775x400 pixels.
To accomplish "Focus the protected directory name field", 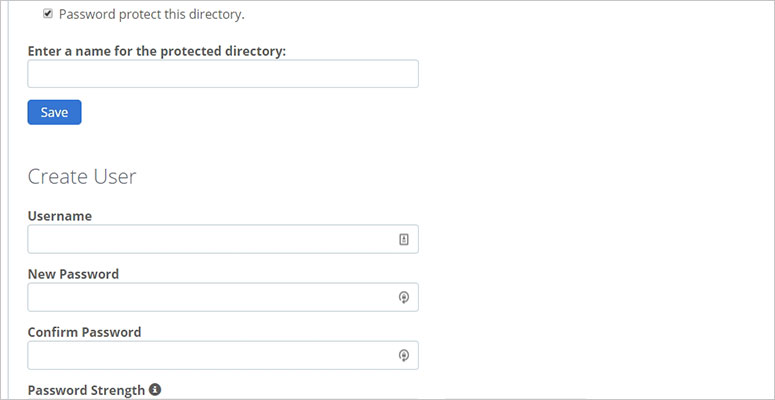I will click(223, 74).
